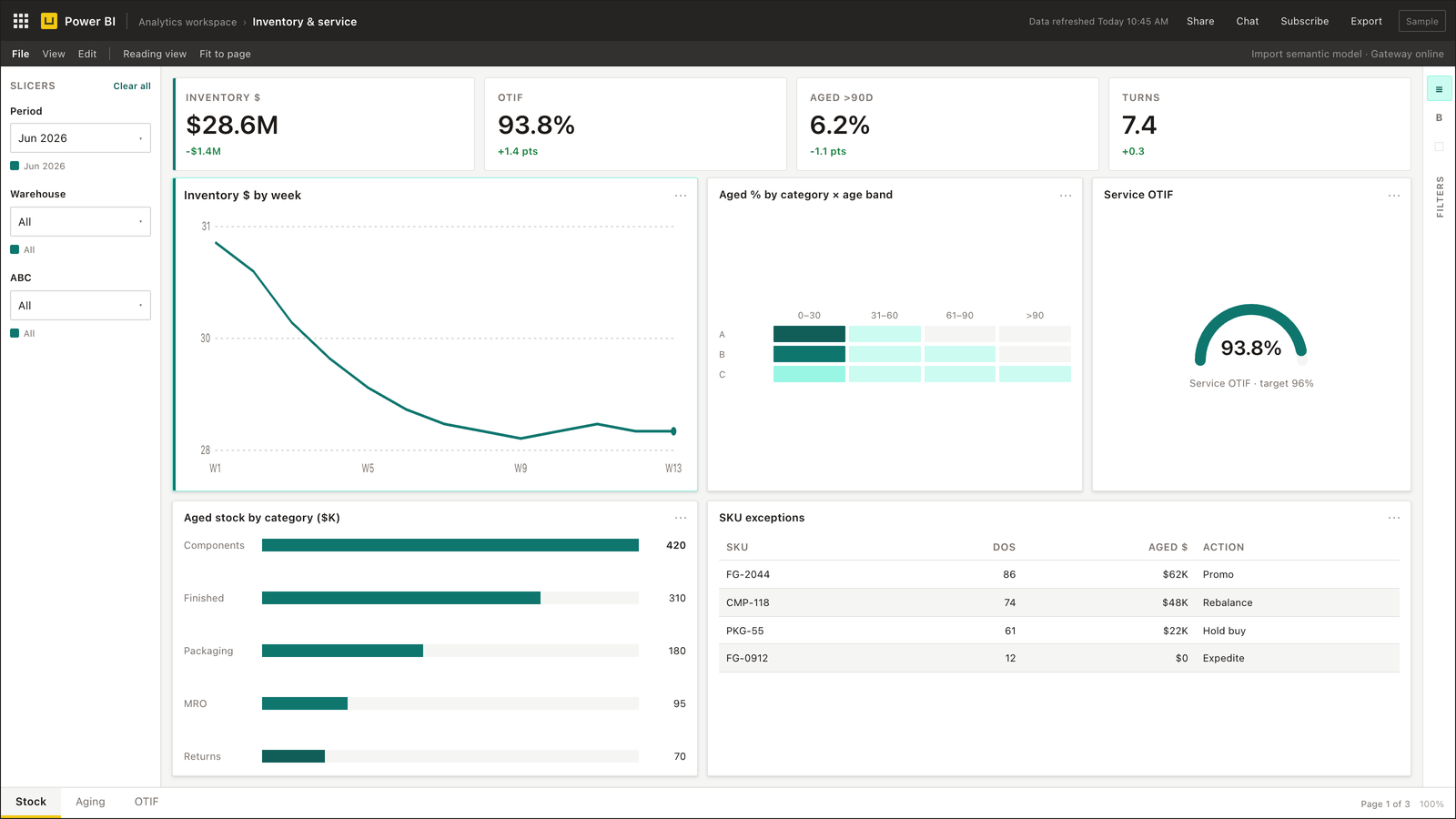
Task: Select the Returns bar in Aged stock
Action: (293, 756)
